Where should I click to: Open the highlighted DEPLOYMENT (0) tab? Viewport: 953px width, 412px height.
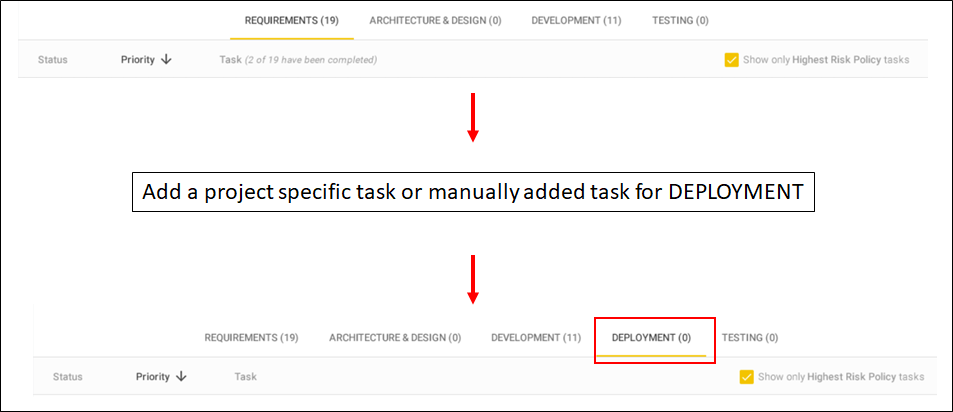pyautogui.click(x=651, y=338)
